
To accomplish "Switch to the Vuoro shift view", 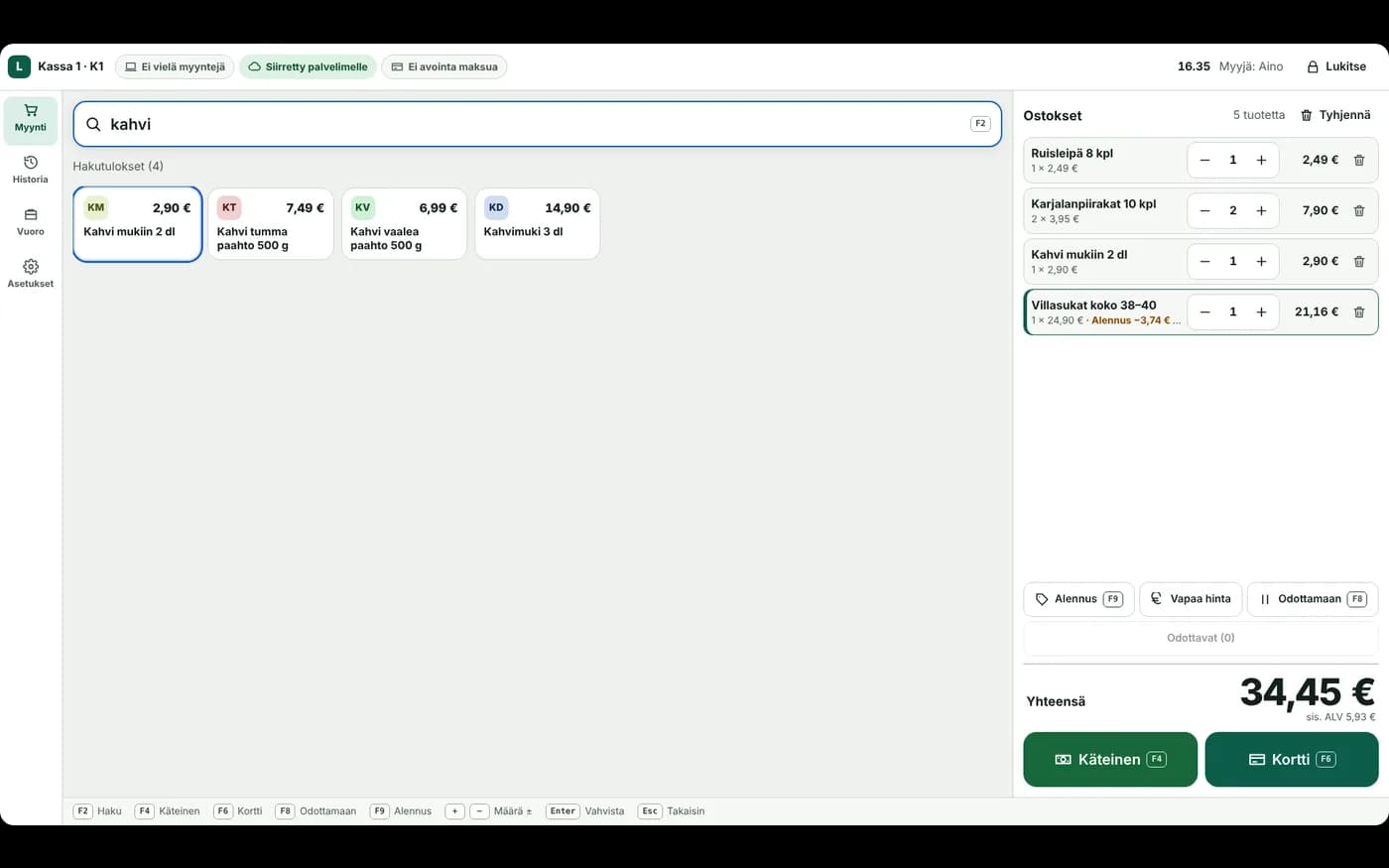I will 31,223.
